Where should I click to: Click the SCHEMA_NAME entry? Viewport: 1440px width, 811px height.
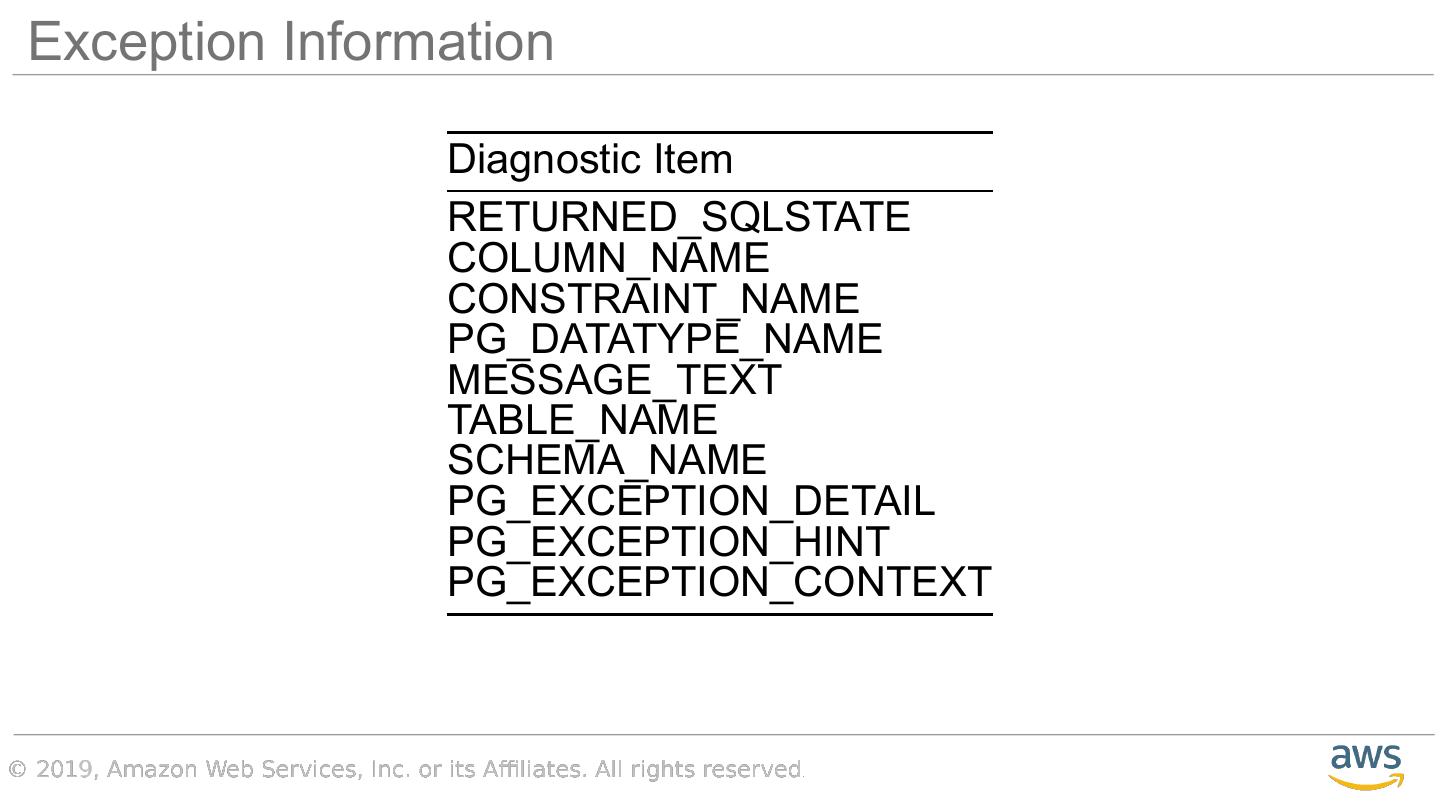[x=606, y=460]
